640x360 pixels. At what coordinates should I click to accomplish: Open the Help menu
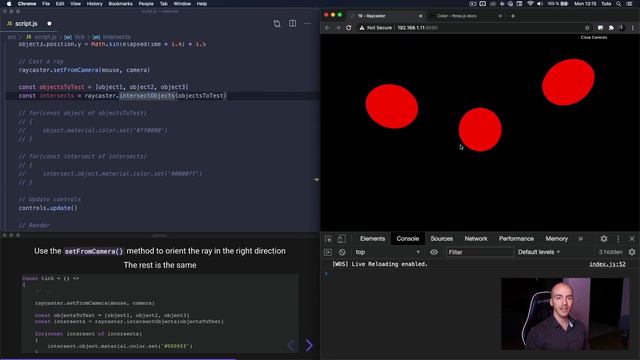(x=202, y=4)
